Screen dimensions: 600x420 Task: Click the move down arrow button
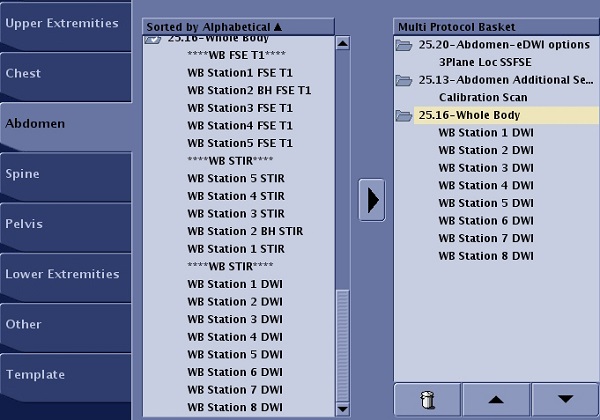[x=565, y=399]
